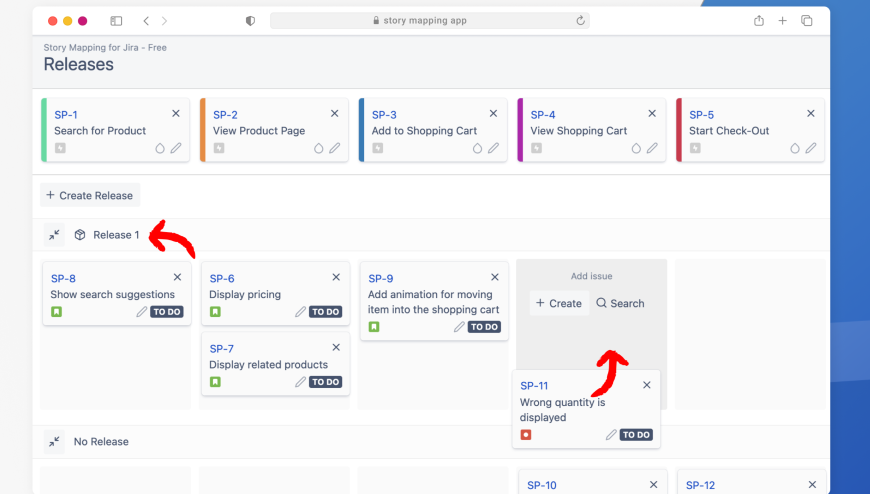Image resolution: width=870 pixels, height=494 pixels.
Task: Change color of SP-5 epic
Action: [x=795, y=148]
